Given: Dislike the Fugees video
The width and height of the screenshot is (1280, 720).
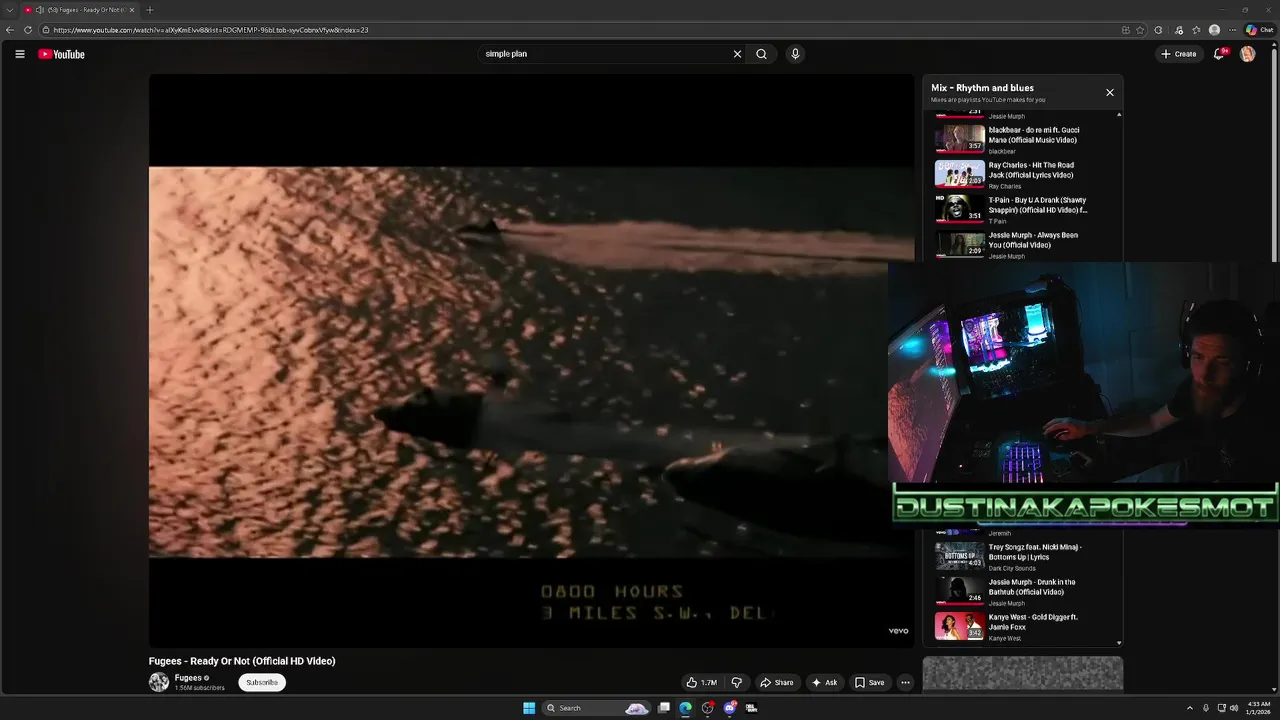Looking at the screenshot, I should (737, 682).
